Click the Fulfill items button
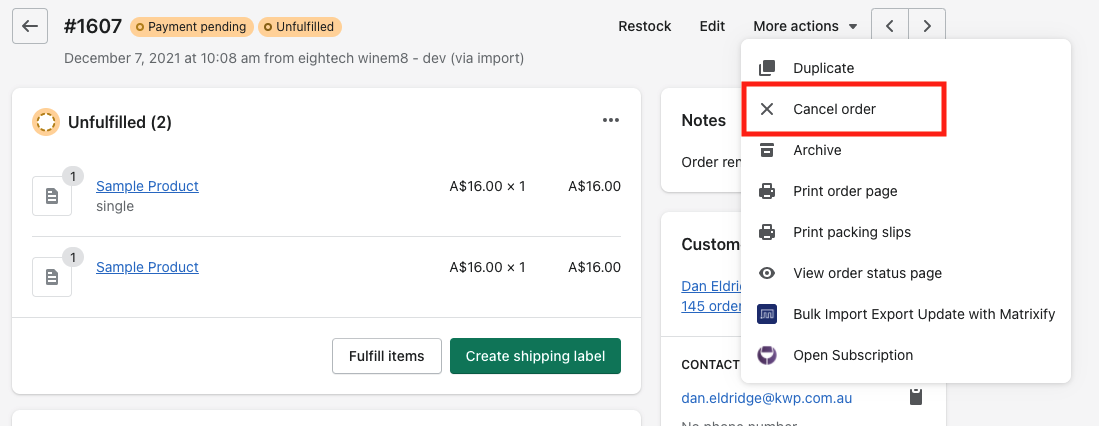1099x426 pixels. coord(387,356)
